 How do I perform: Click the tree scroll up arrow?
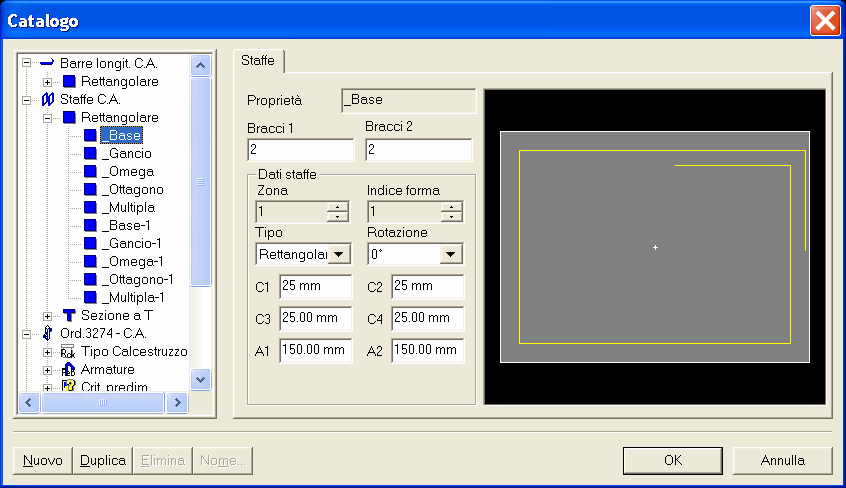(x=200, y=65)
